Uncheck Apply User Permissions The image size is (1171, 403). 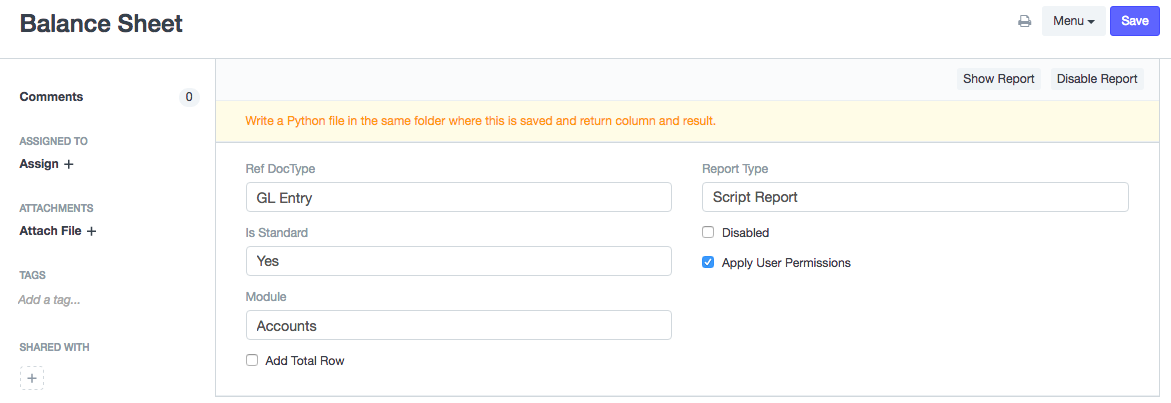708,263
